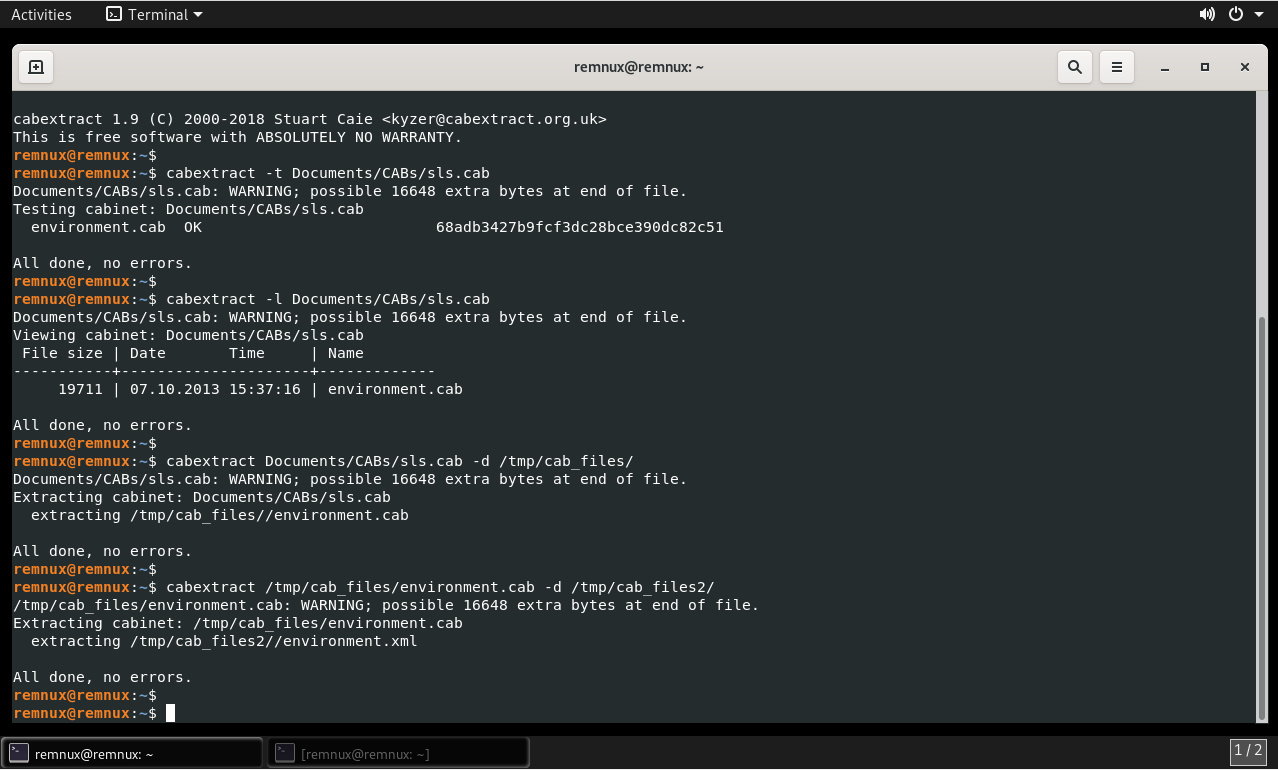
Task: Minimize the terminal window
Action: click(1165, 67)
